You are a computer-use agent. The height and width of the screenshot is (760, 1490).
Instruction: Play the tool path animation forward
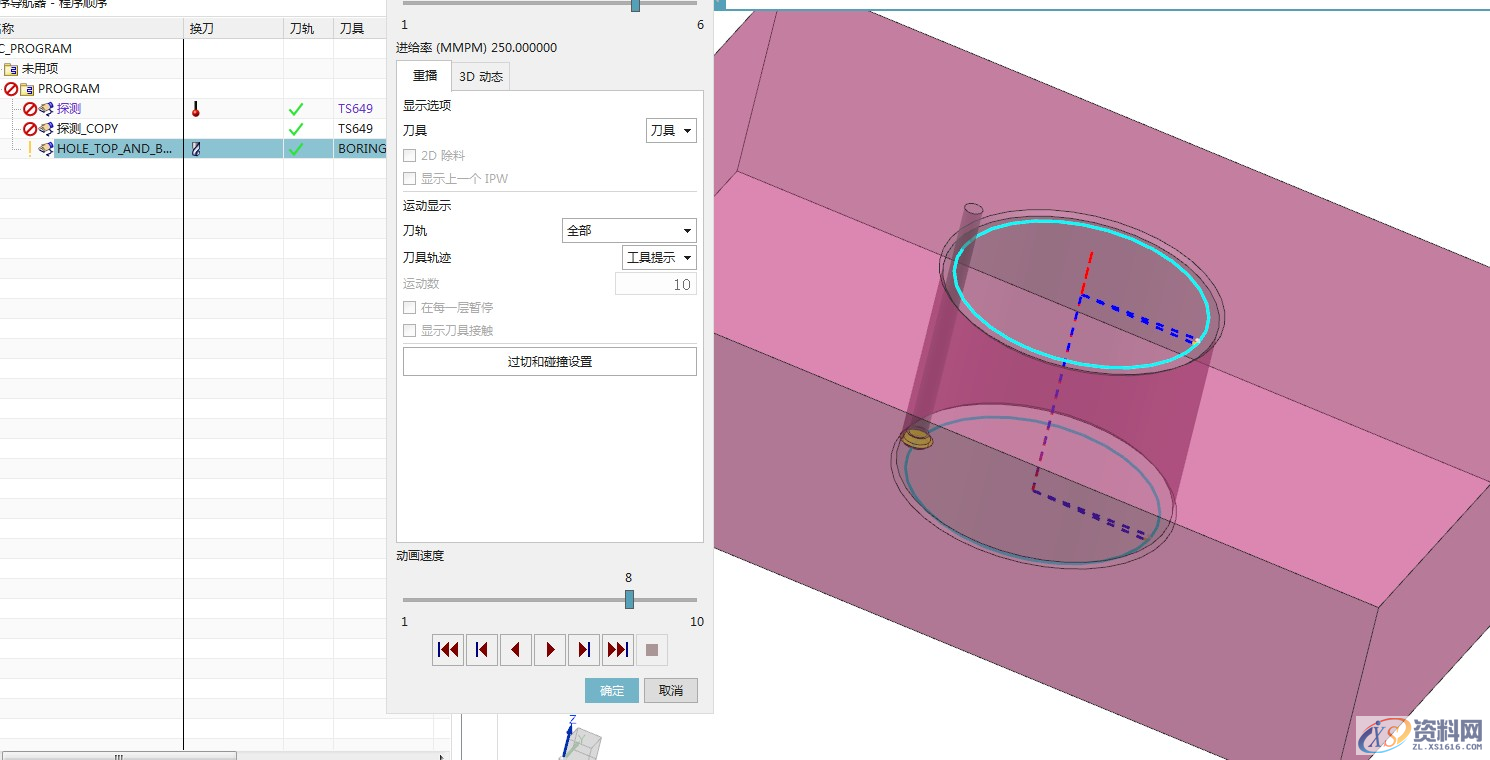click(550, 650)
